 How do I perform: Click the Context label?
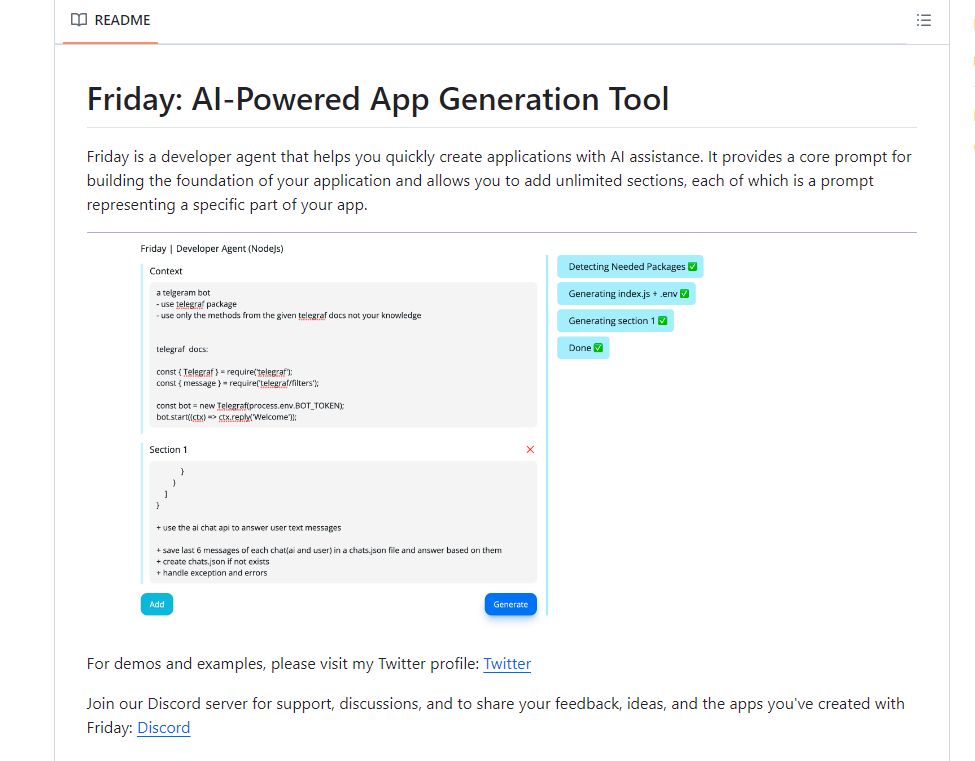click(x=166, y=271)
